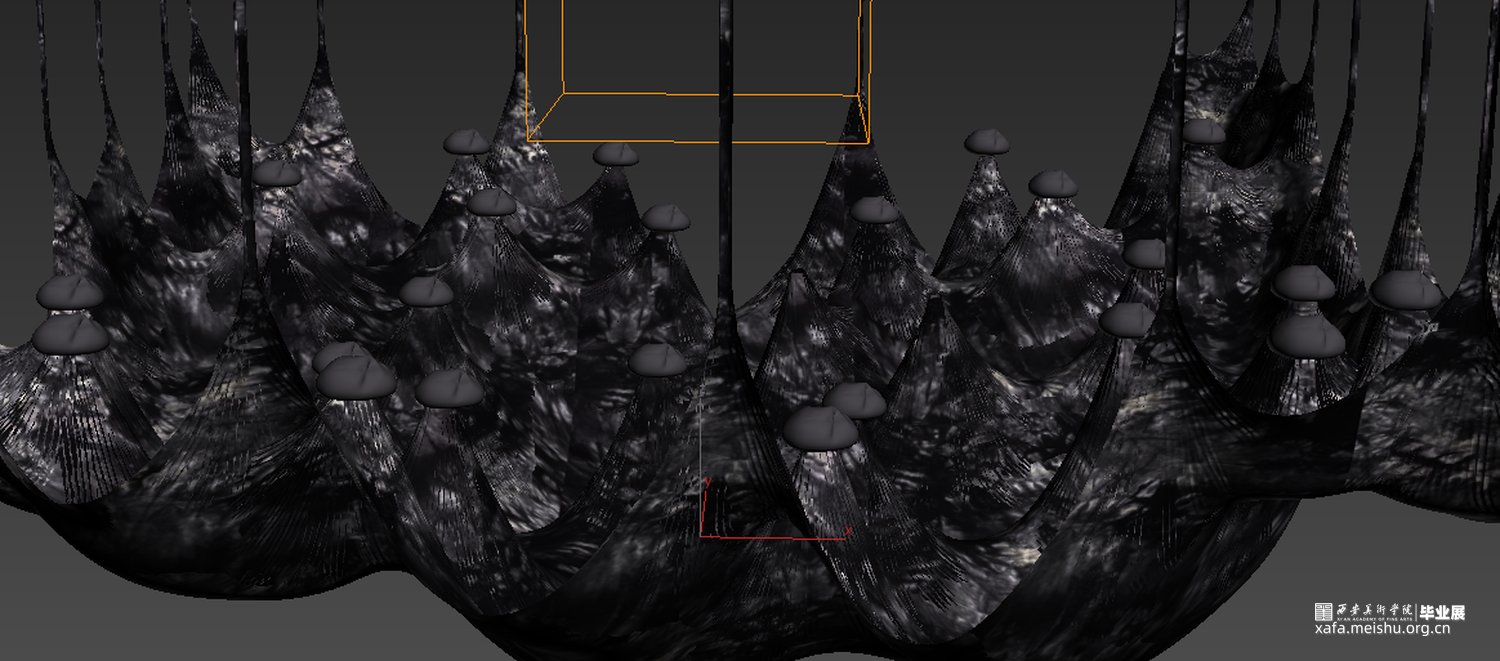Viewport: 1500px width, 661px height.
Task: Click the 毕业展 watermark text
Action: 1442,612
